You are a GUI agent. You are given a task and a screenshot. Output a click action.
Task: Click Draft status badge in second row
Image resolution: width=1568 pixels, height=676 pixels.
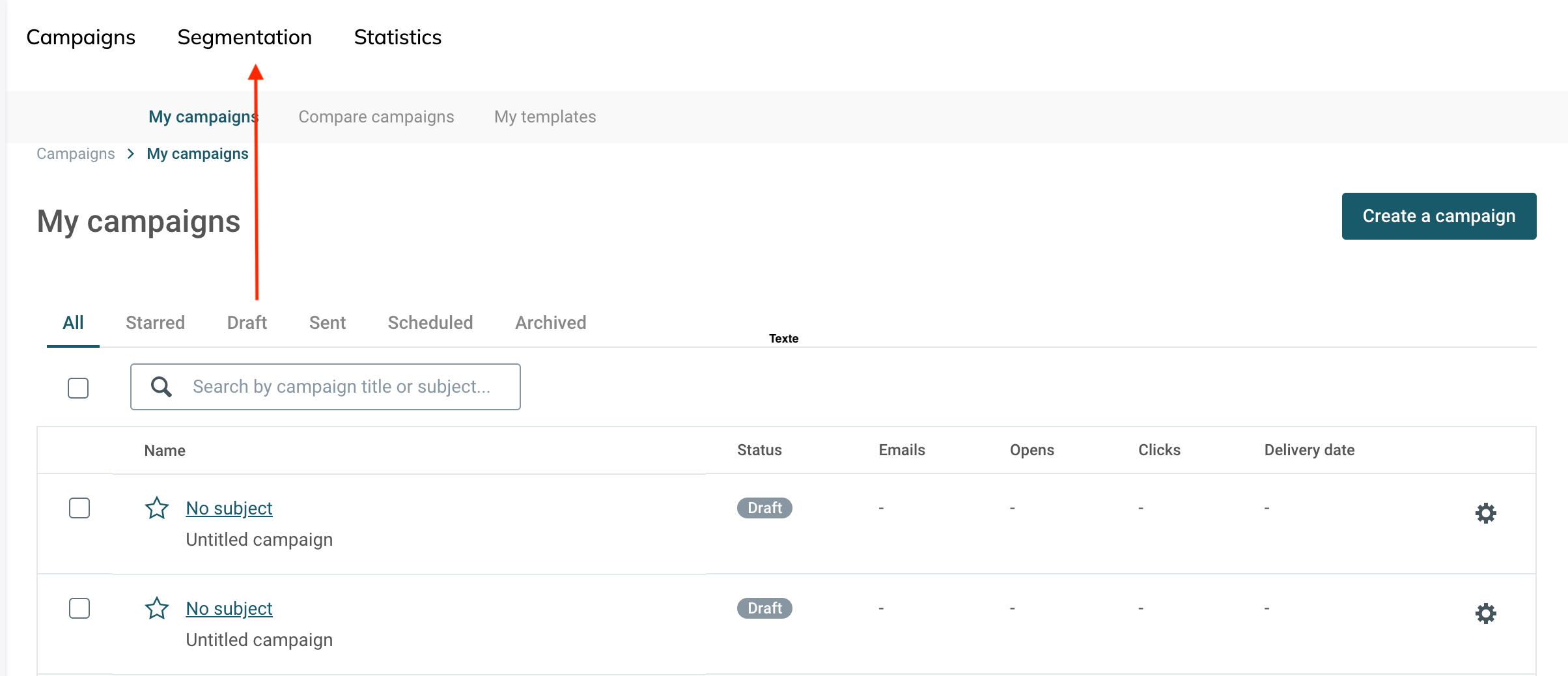(764, 608)
